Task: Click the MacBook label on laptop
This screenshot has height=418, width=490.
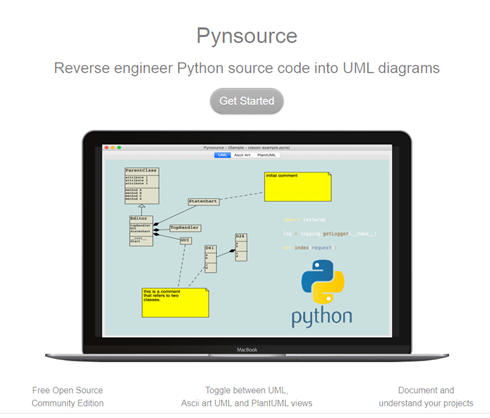Action: click(x=247, y=350)
